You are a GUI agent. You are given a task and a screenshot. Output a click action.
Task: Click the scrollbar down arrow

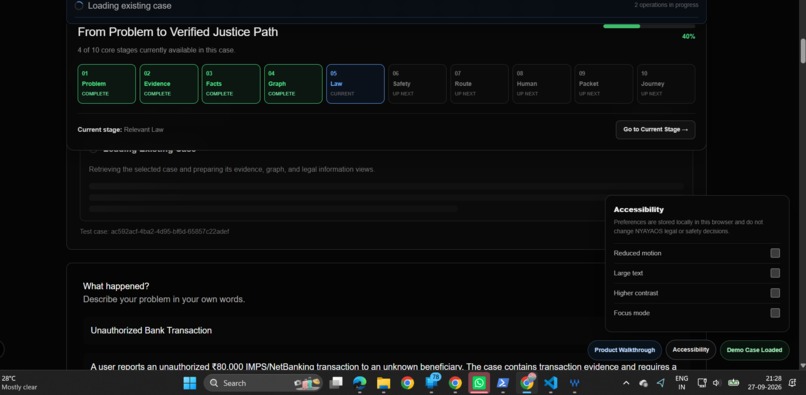pyautogui.click(x=802, y=366)
